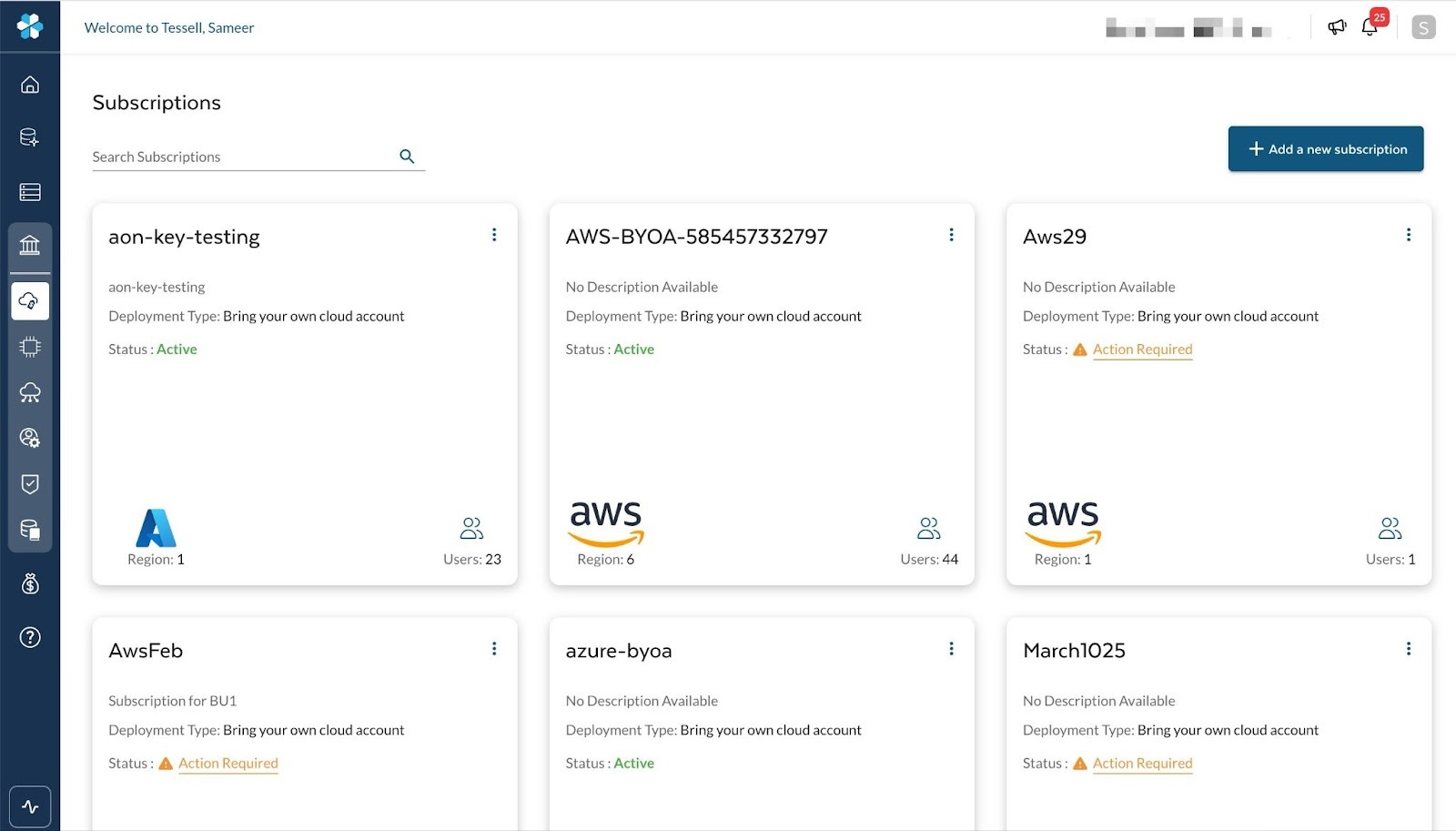Click the compute chip sidebar icon
This screenshot has width=1456, height=831.
pos(30,347)
